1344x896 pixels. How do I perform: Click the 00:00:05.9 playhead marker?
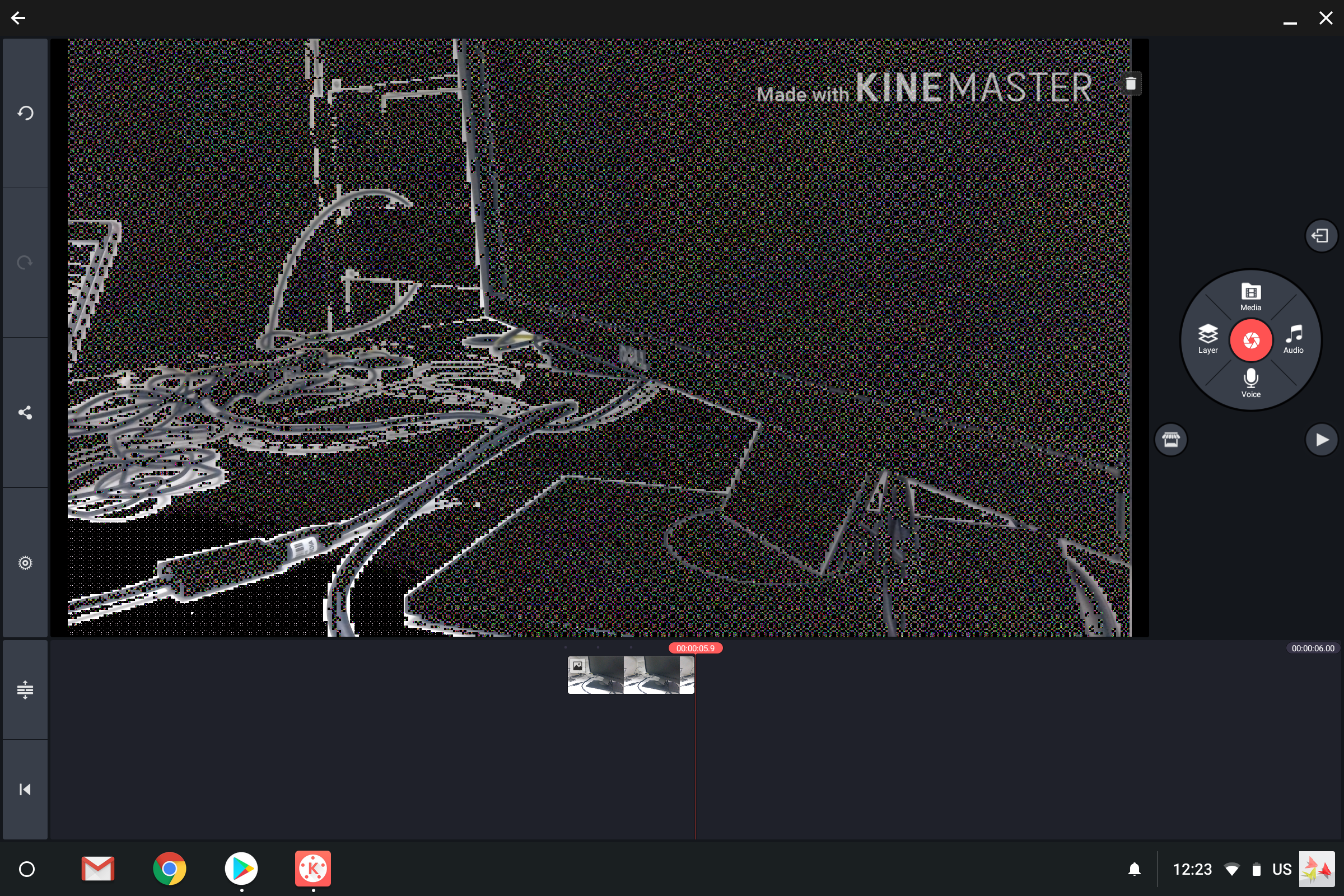[x=695, y=648]
